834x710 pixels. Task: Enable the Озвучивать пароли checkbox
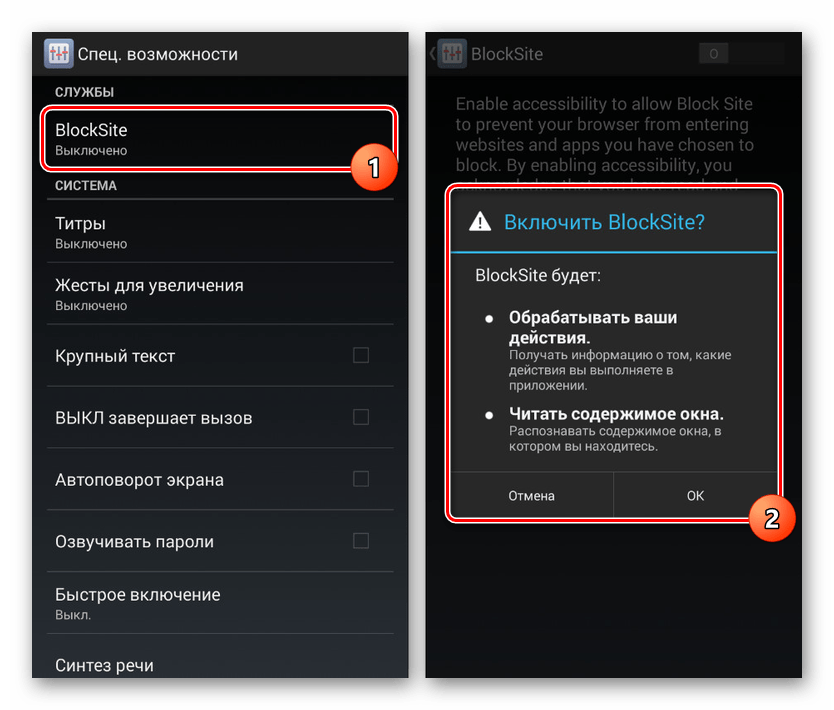tap(361, 541)
